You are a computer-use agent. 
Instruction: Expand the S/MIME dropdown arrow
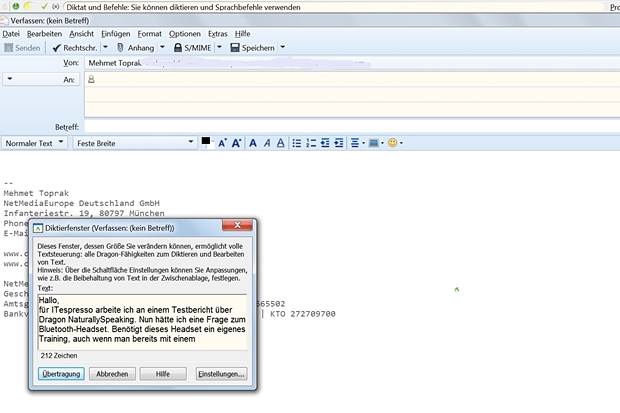point(219,47)
